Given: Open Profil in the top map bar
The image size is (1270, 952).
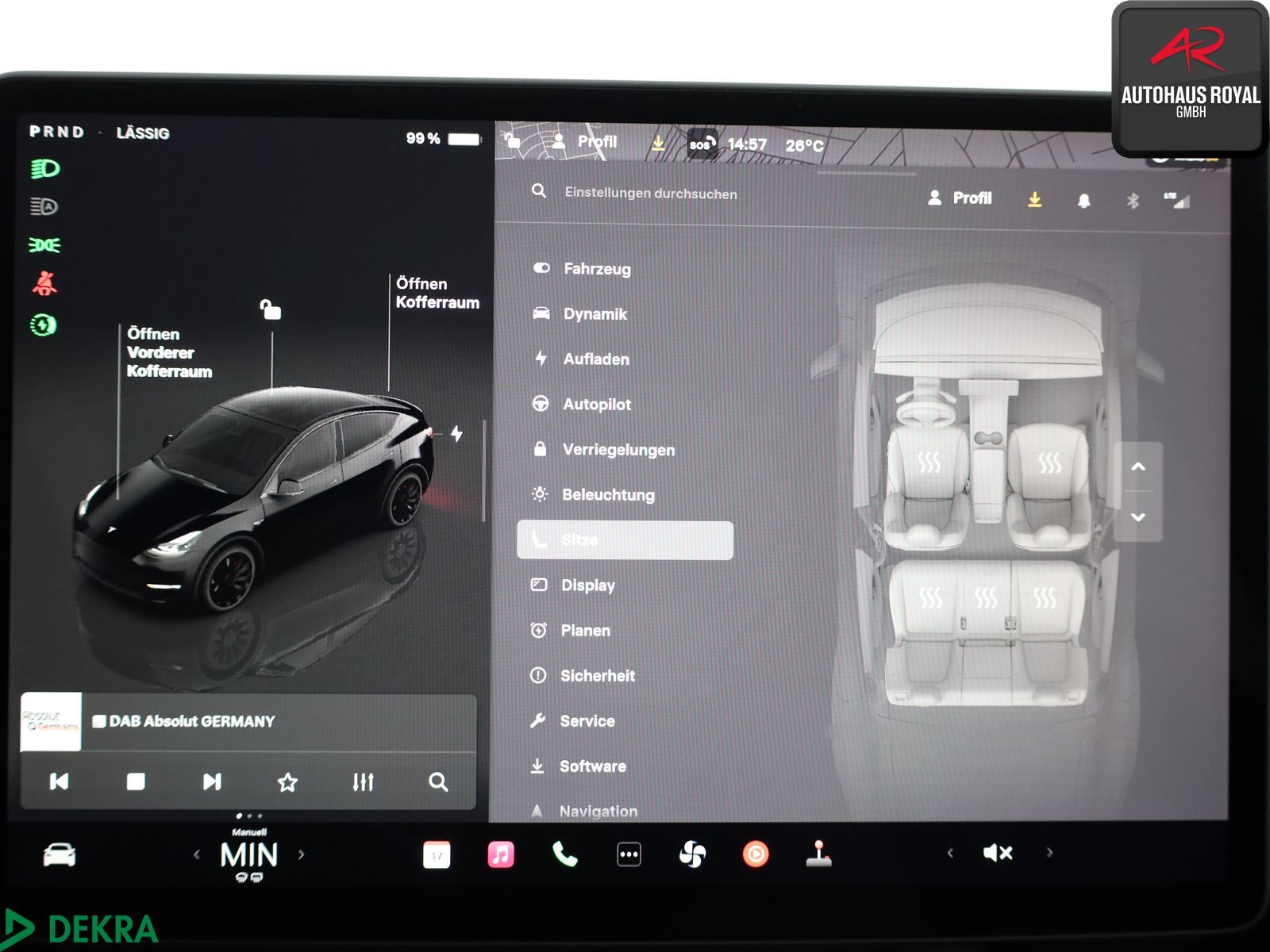Looking at the screenshot, I should 584,142.
